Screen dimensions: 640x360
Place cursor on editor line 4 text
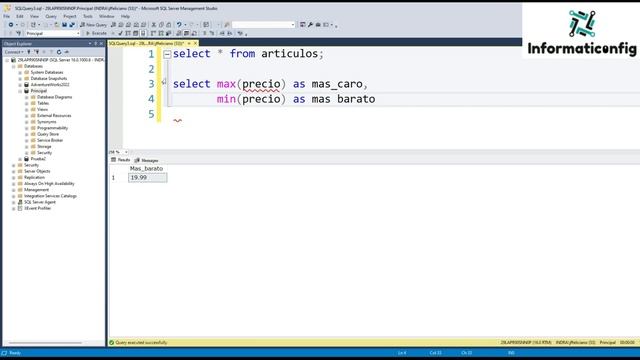point(296,99)
